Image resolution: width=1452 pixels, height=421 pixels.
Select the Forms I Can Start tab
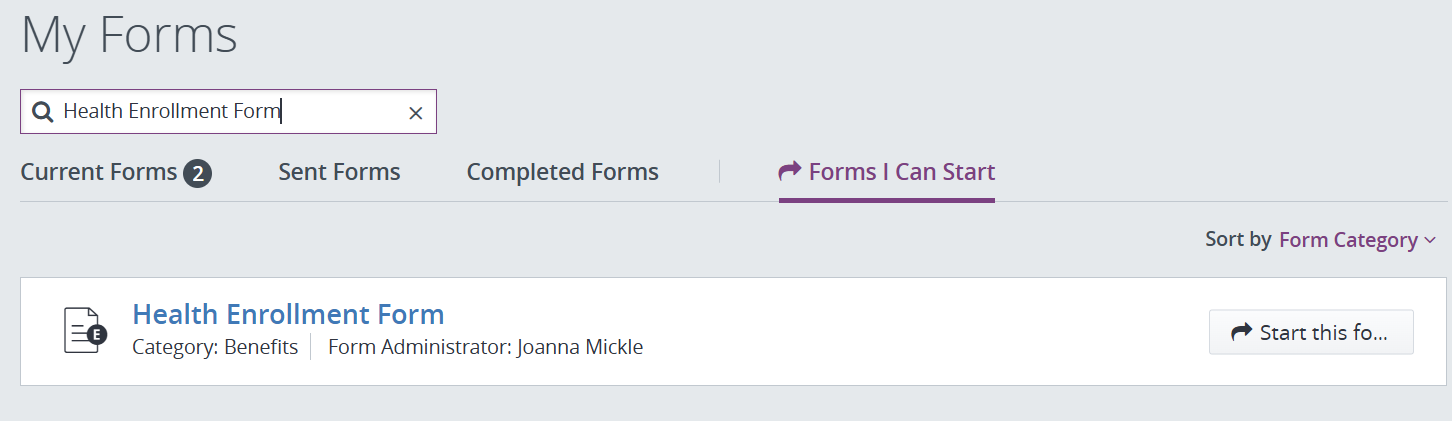(x=887, y=172)
